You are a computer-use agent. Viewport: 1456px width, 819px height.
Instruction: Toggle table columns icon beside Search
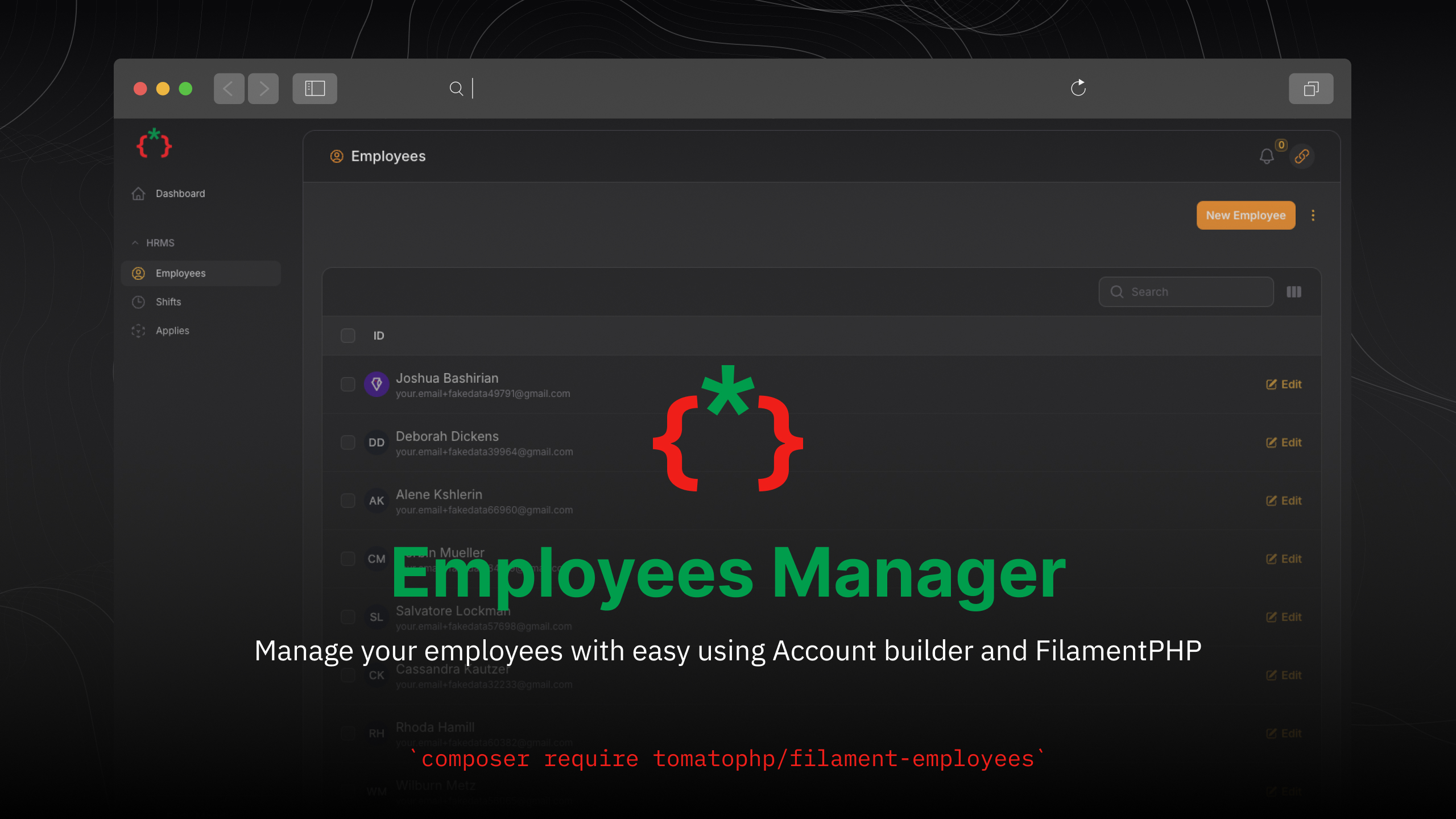coord(1294,292)
